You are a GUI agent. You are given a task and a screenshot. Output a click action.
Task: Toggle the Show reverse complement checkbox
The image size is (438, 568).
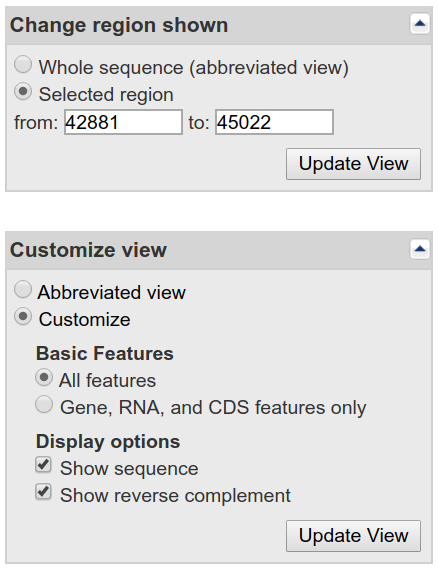(x=43, y=492)
